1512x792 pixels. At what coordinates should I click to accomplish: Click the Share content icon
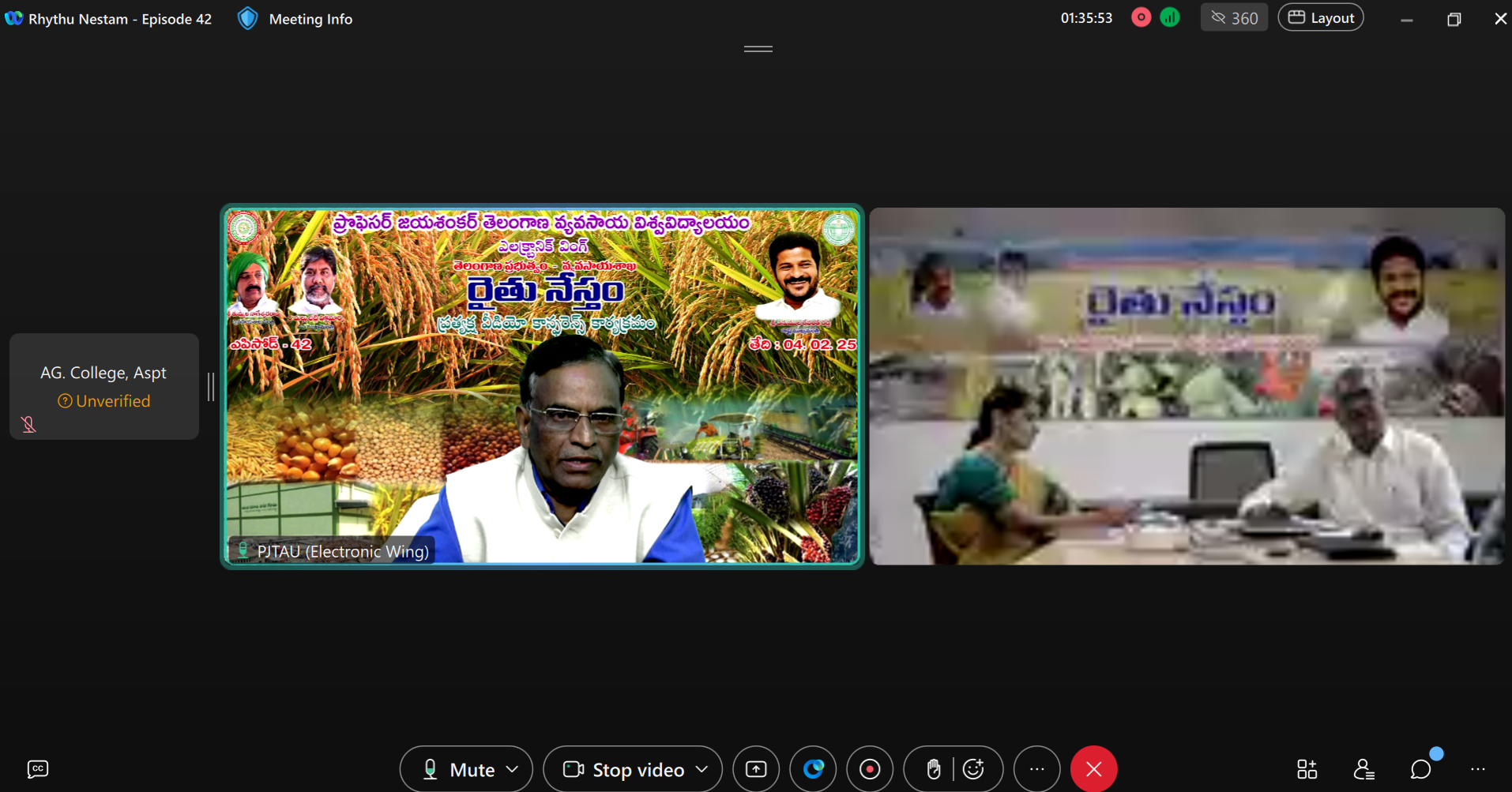tap(756, 769)
